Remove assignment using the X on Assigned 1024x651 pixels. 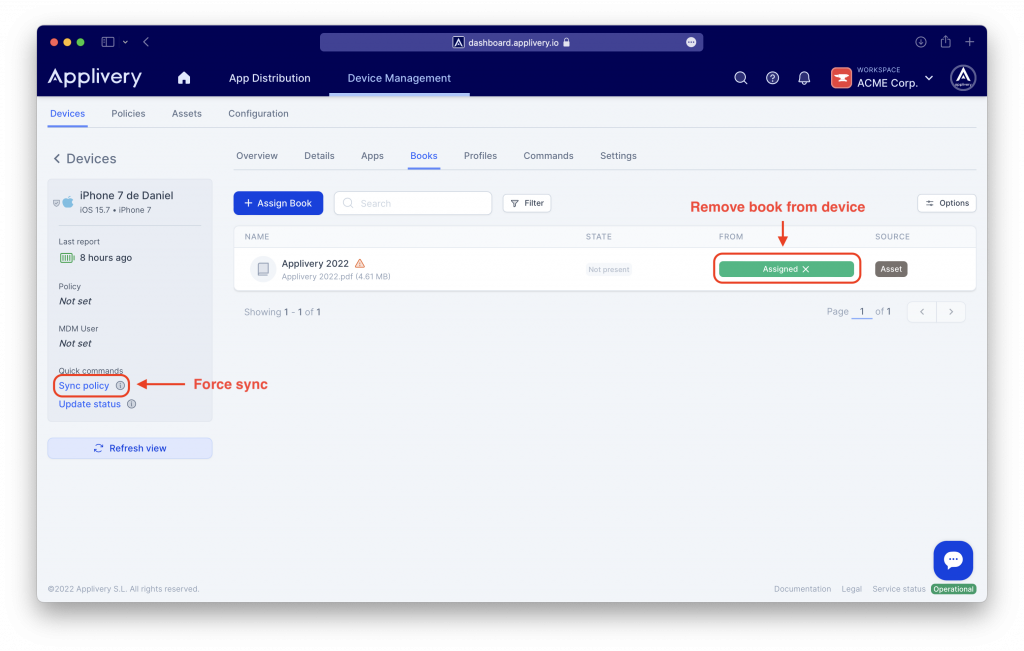click(x=806, y=269)
